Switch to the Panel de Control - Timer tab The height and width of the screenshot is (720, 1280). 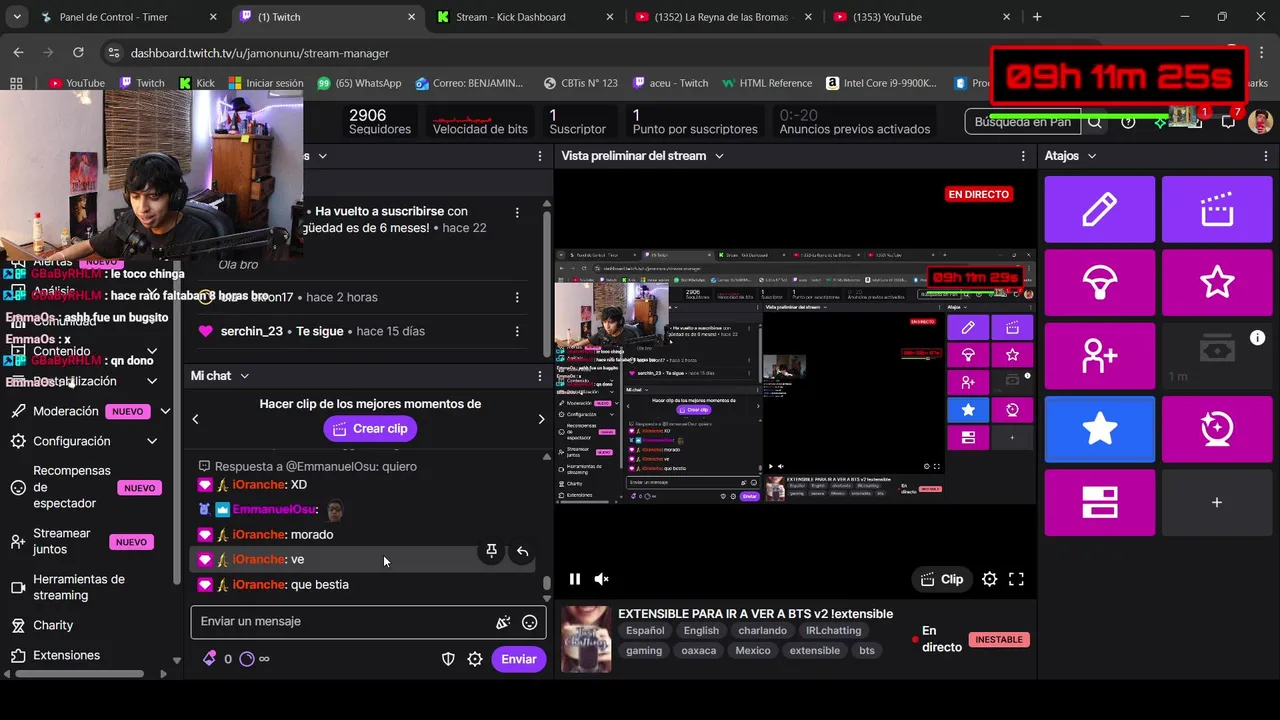pos(113,17)
